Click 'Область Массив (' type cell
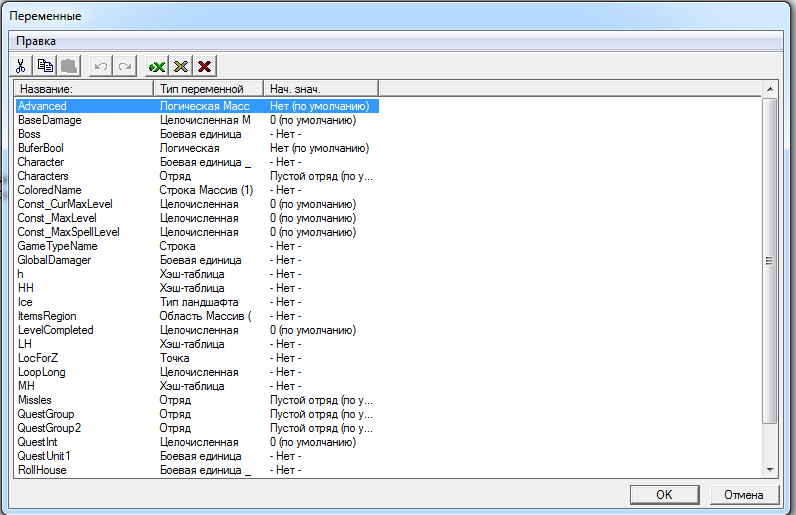Viewport: 796px width, 515px height. 205,316
